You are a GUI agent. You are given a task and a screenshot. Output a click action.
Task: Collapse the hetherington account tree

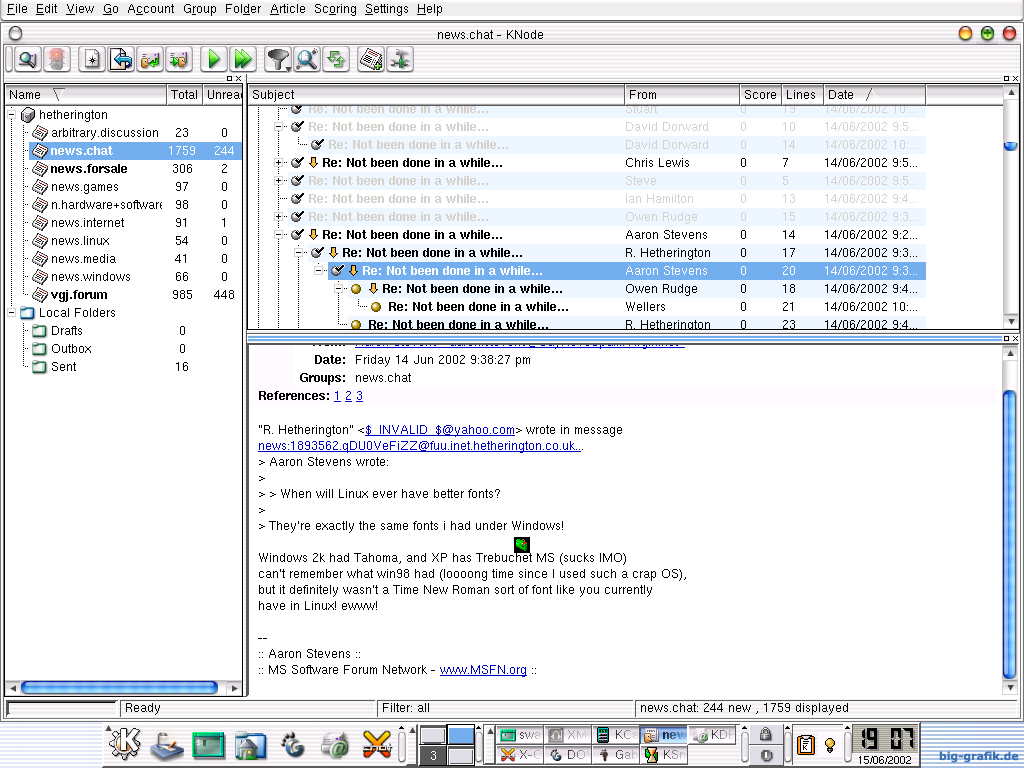[13, 115]
